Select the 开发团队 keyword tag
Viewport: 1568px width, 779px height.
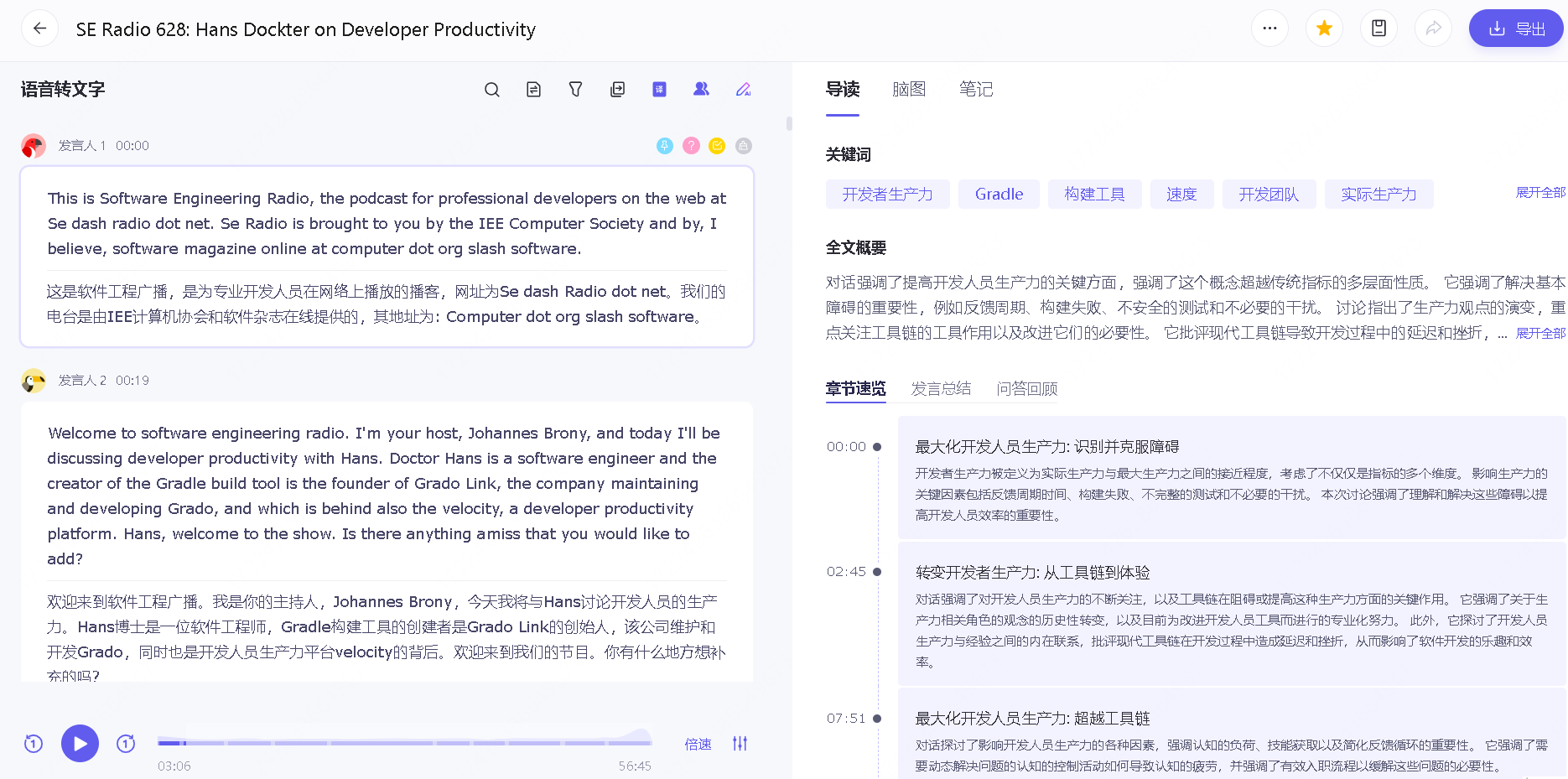1269,195
